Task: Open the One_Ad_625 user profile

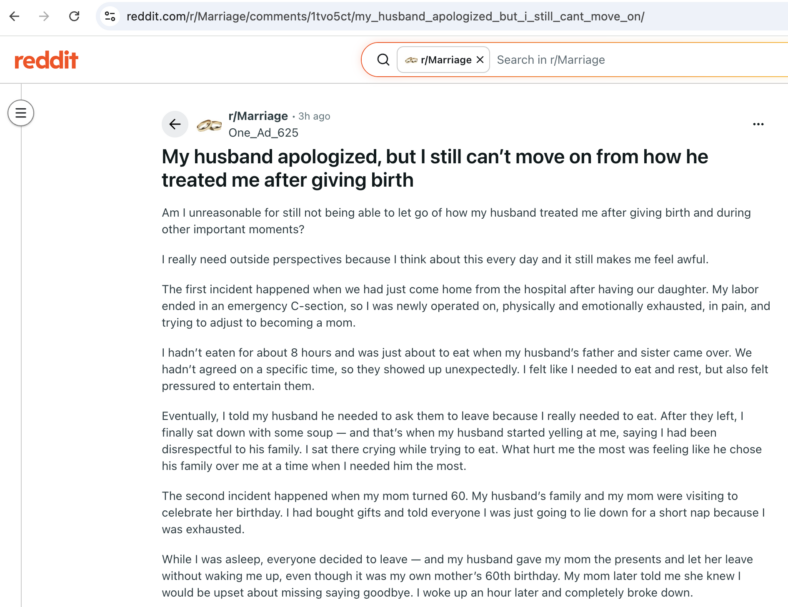Action: click(x=263, y=133)
